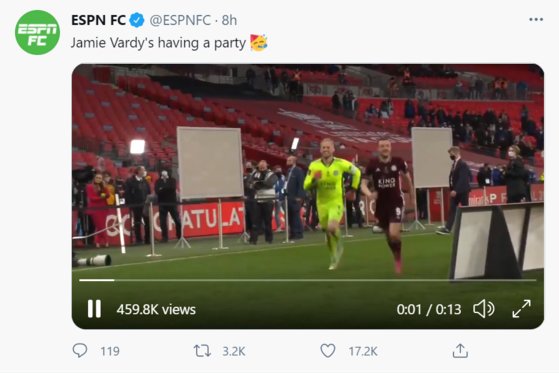This screenshot has width=559, height=373.
Task: Open the ESPN FC profile avatar
Action: coord(37,32)
